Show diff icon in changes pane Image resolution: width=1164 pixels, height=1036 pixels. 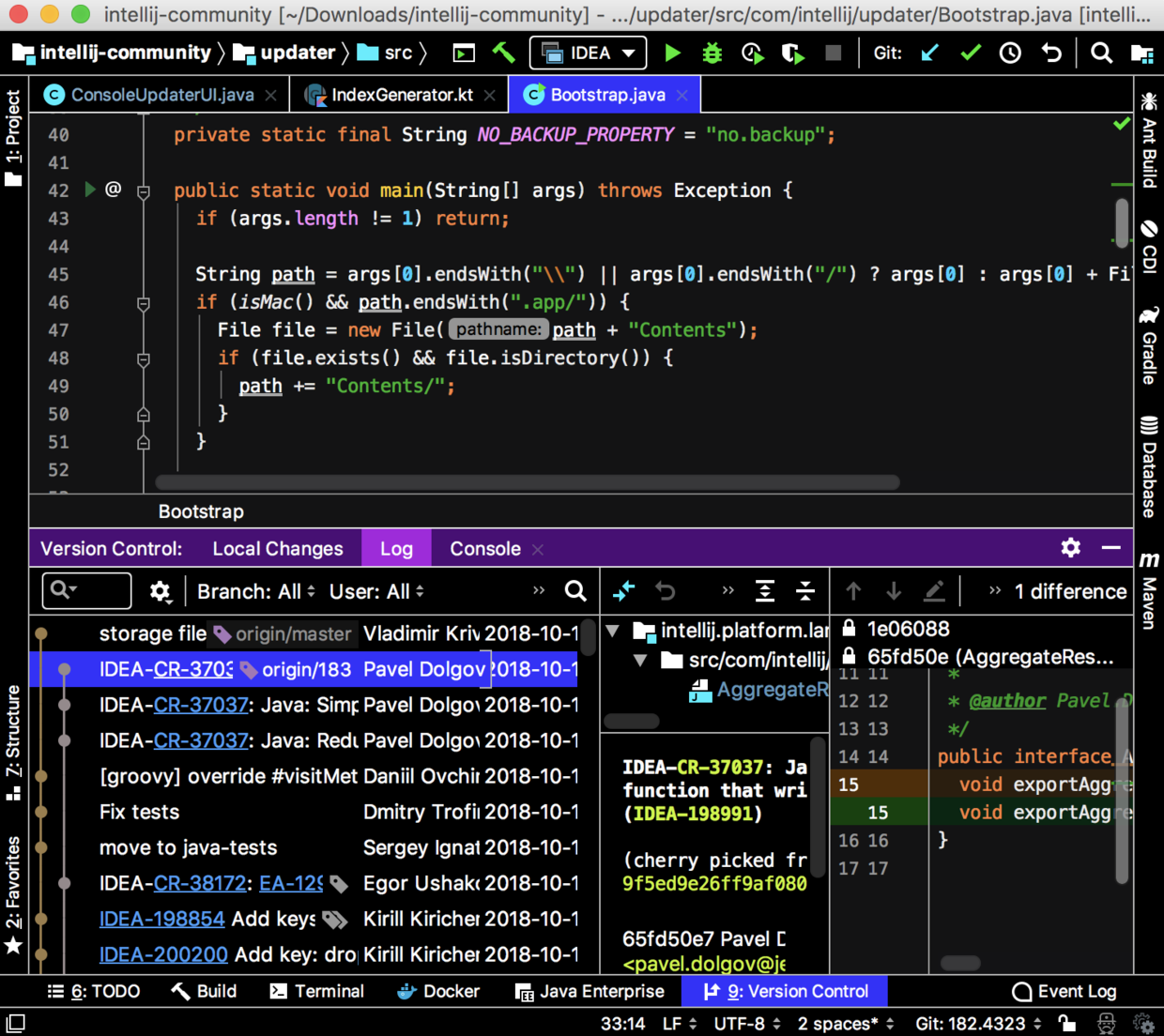(x=623, y=590)
